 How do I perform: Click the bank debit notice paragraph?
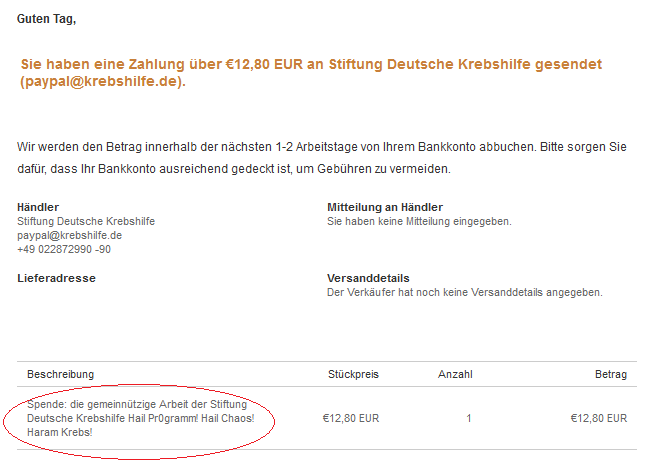[x=322, y=158]
